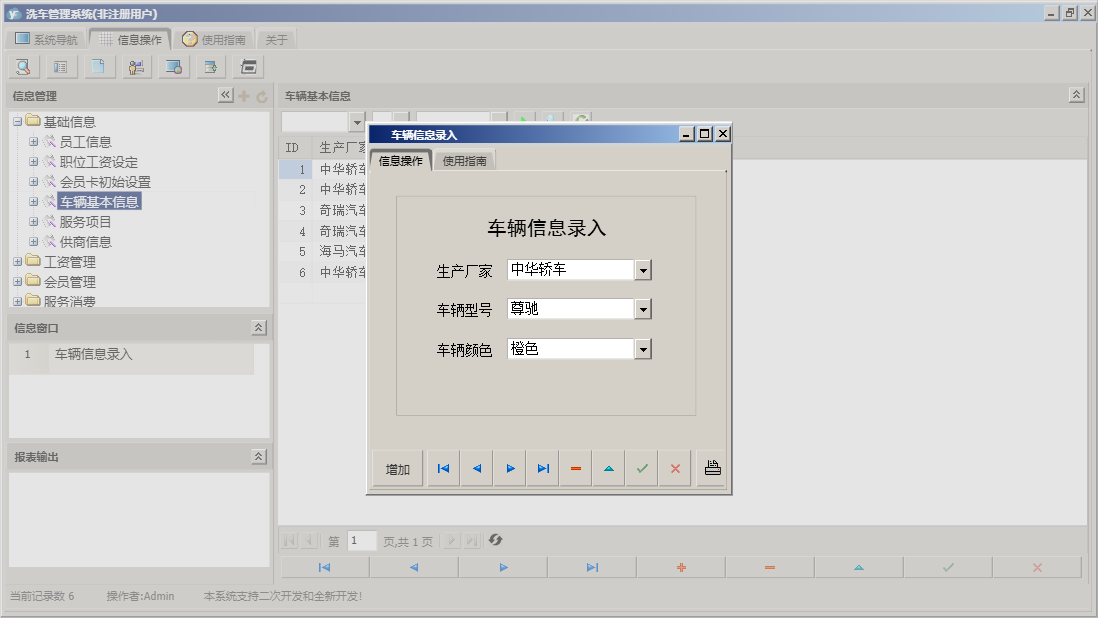This screenshot has width=1098, height=618.
Task: Open the report list toolbar icon
Action: pos(59,66)
